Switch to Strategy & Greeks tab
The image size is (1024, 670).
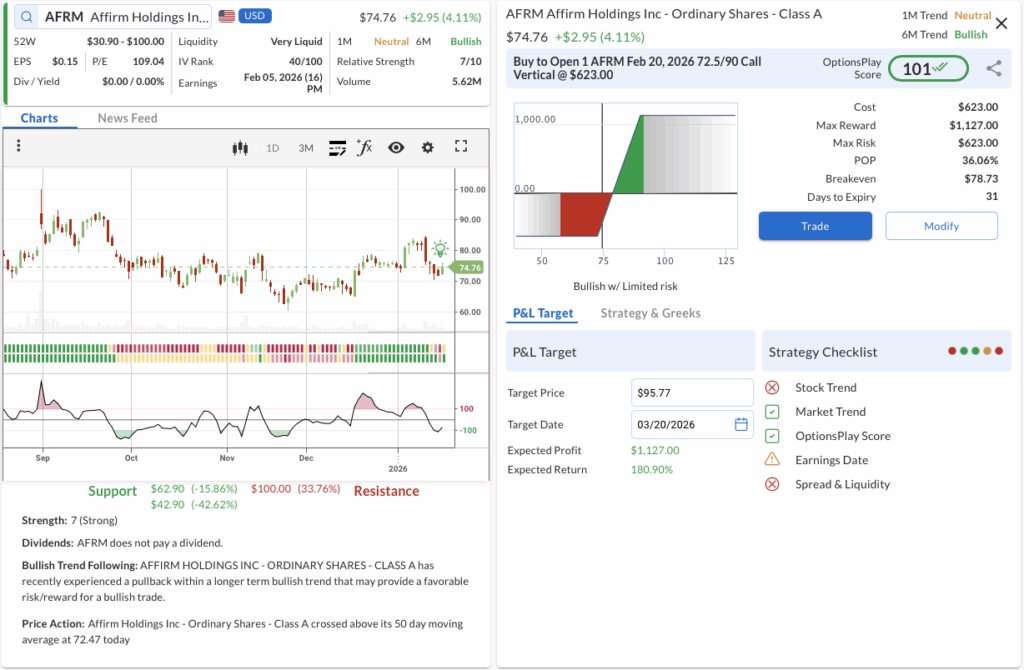(x=650, y=313)
